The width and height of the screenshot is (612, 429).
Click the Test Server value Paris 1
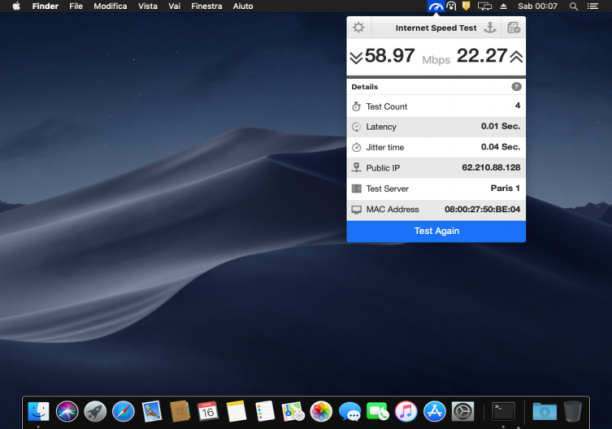505,188
